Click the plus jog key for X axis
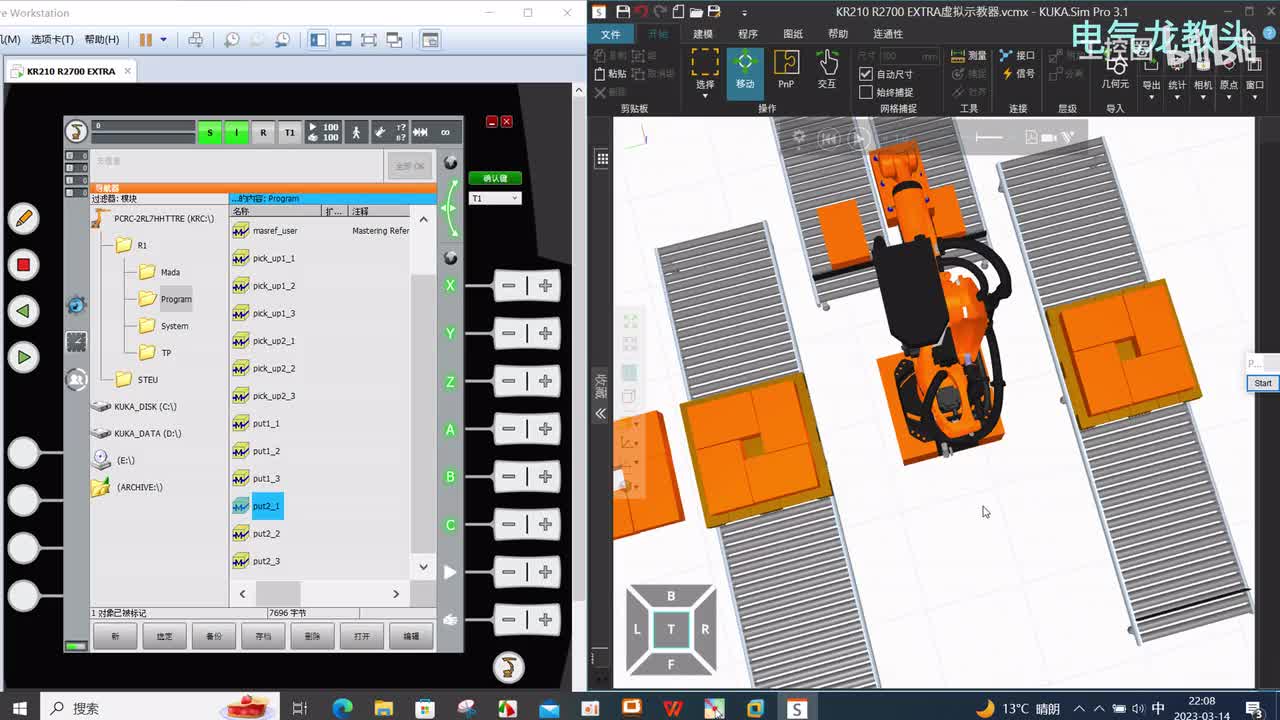The width and height of the screenshot is (1280, 720). (545, 286)
